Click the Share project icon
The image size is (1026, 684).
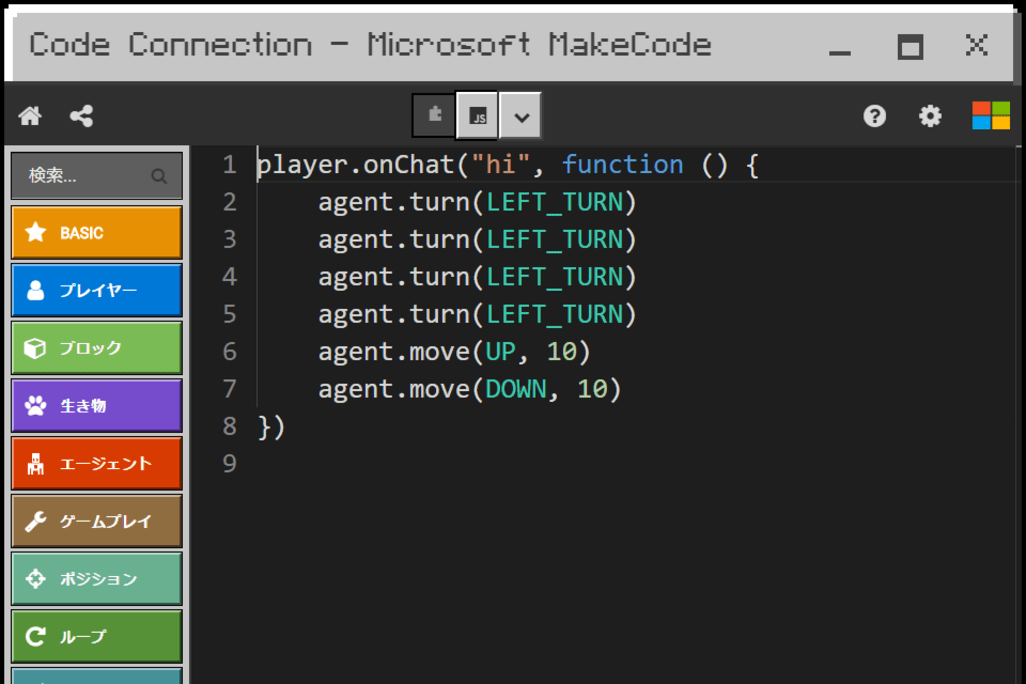82,116
